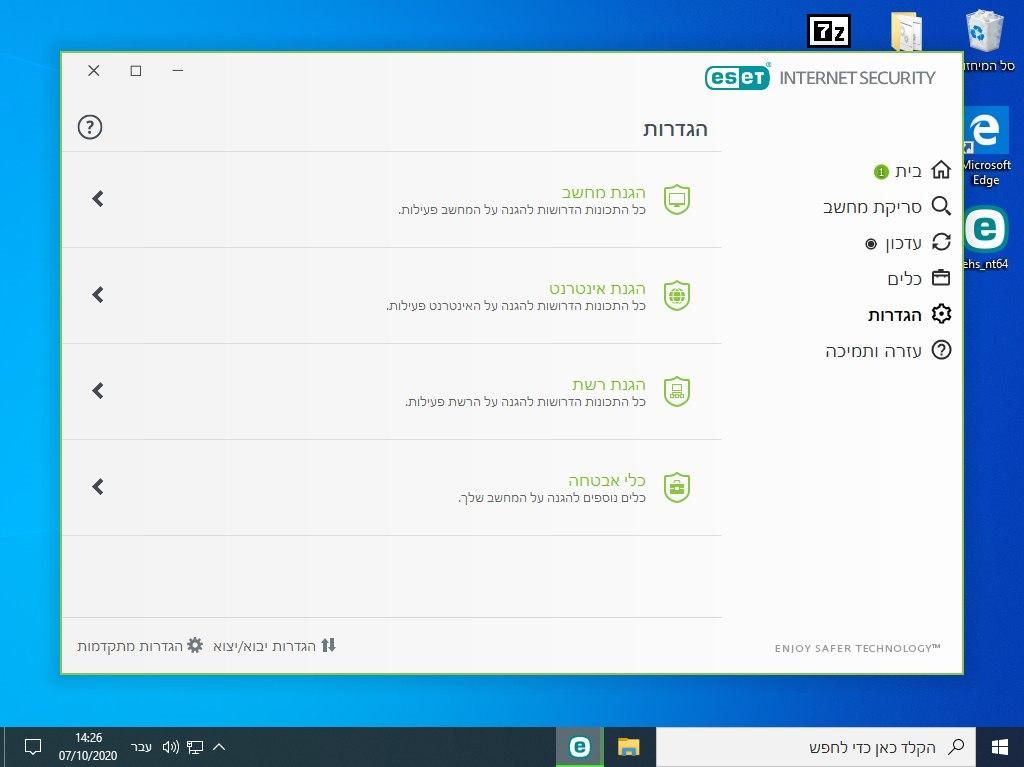Select the 7z desktop icon
Viewport: 1024px width, 767px height.
pyautogui.click(x=829, y=31)
